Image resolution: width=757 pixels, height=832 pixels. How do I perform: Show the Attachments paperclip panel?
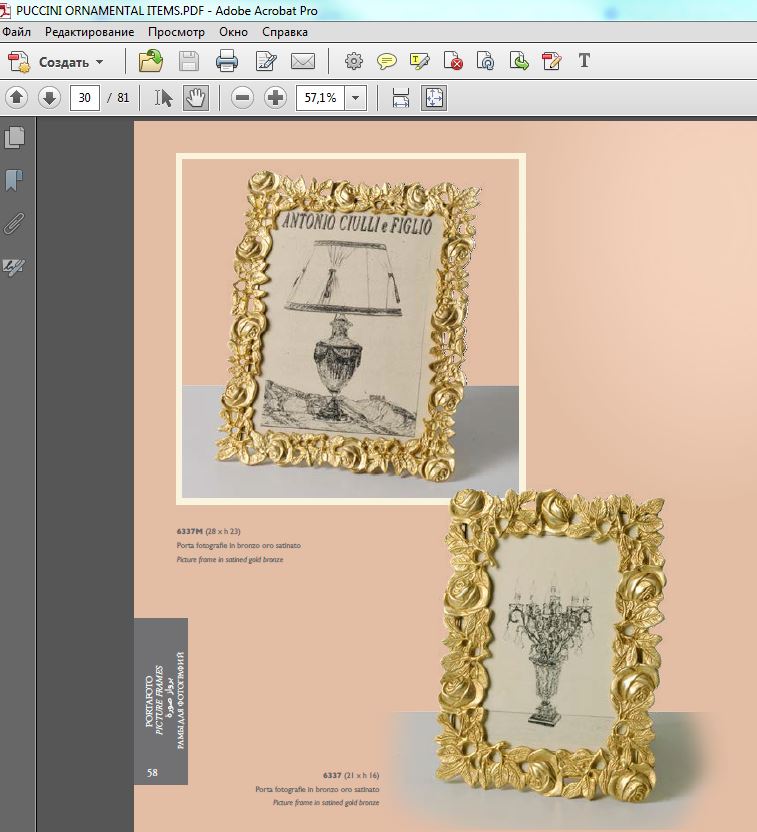click(x=14, y=223)
